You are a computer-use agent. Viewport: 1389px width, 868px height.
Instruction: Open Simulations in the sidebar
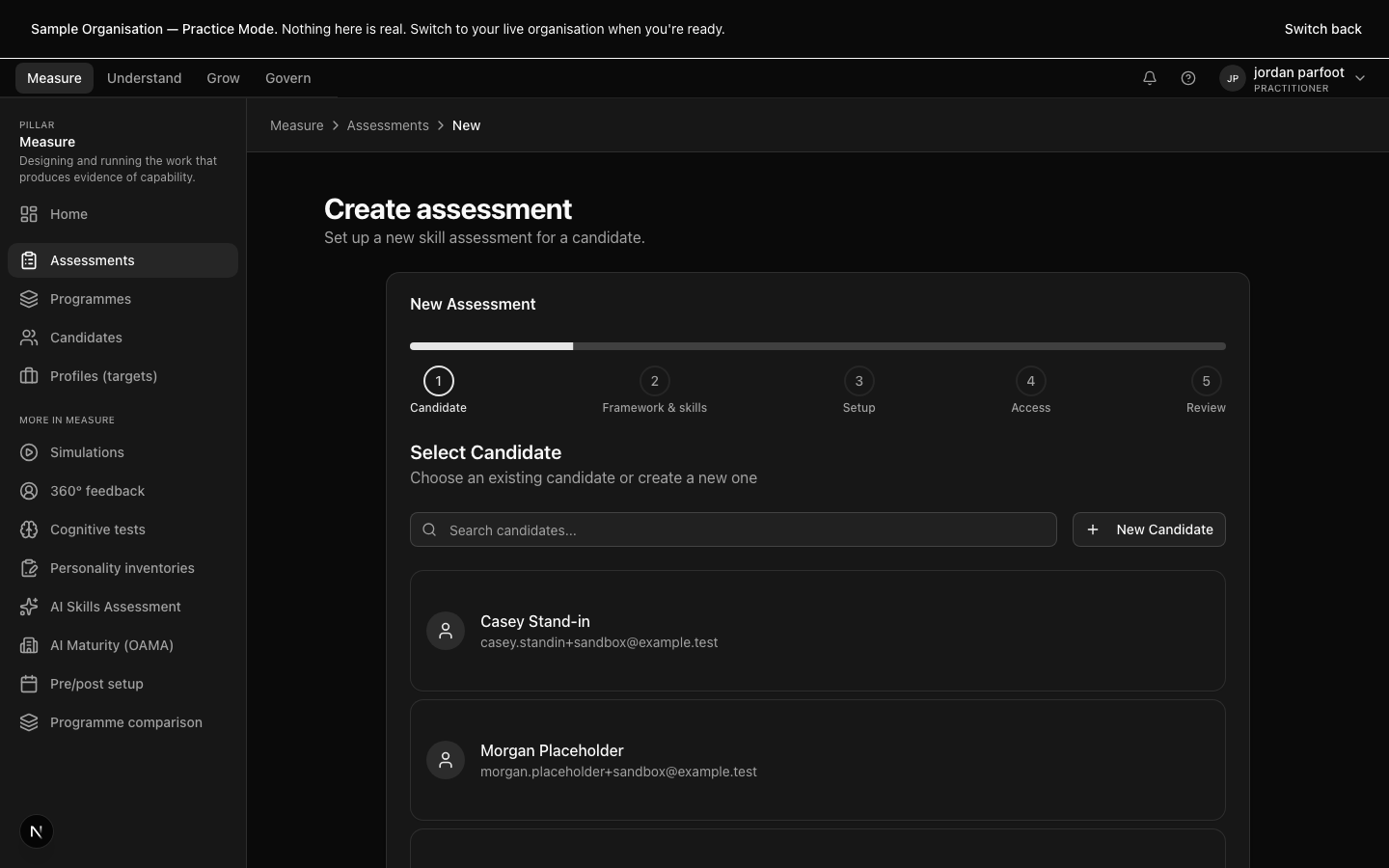click(x=123, y=452)
